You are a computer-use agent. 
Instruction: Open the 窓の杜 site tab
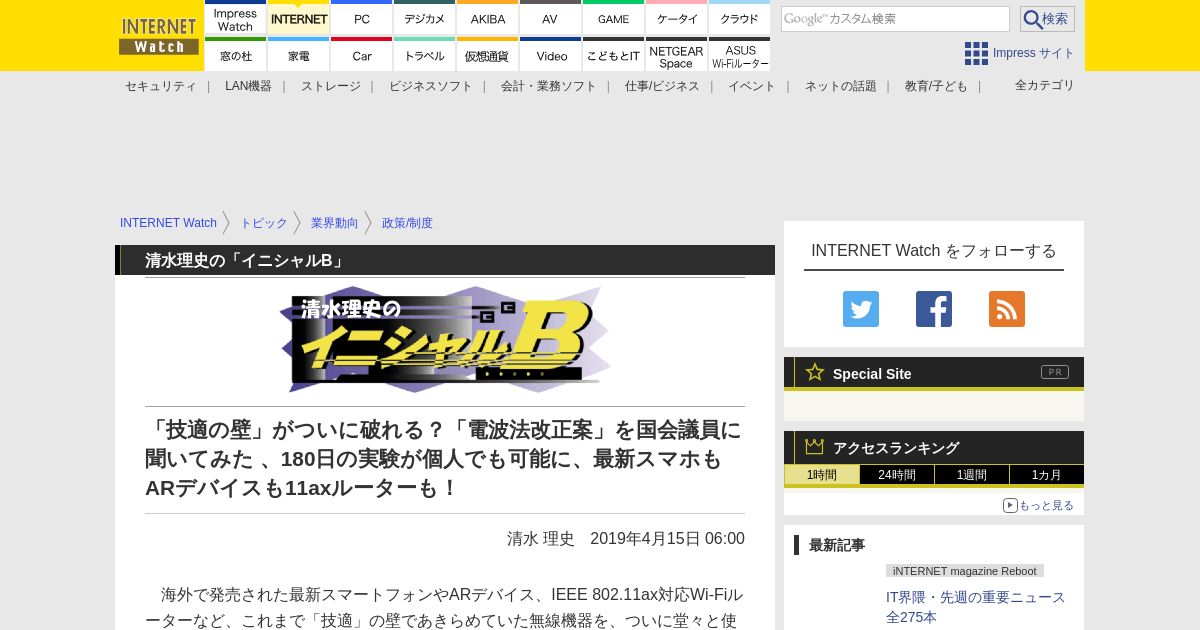[x=236, y=55]
